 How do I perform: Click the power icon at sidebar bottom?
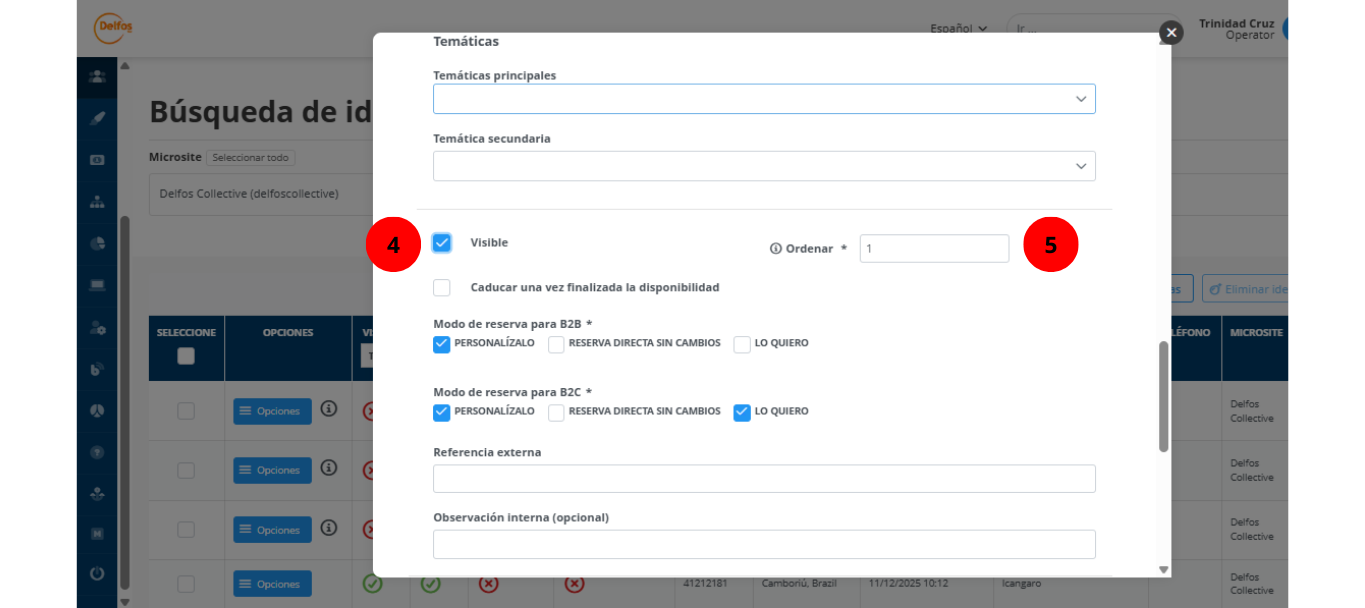pos(97,574)
